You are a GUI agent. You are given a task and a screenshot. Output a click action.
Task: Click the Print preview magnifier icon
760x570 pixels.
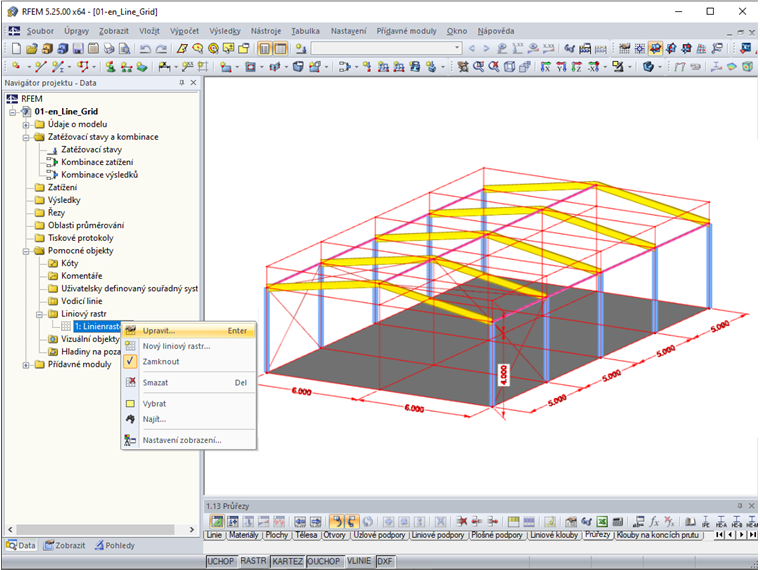tap(125, 48)
